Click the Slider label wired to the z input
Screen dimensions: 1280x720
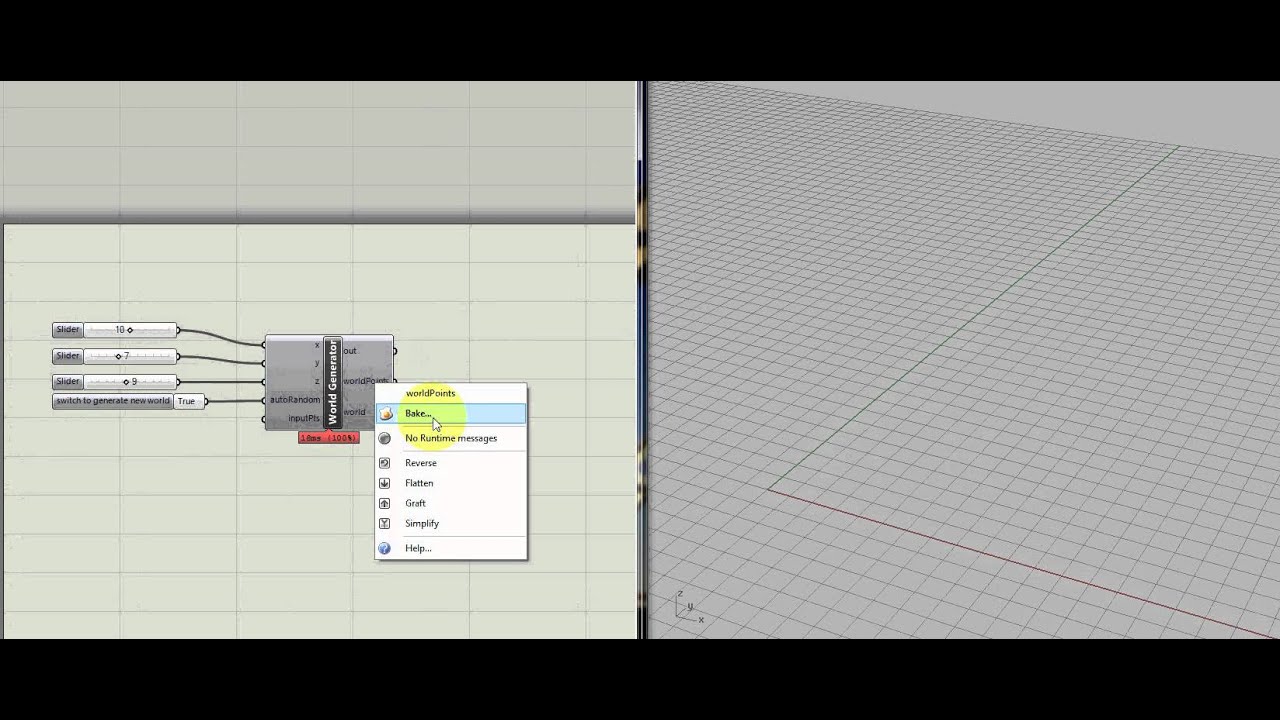(68, 381)
